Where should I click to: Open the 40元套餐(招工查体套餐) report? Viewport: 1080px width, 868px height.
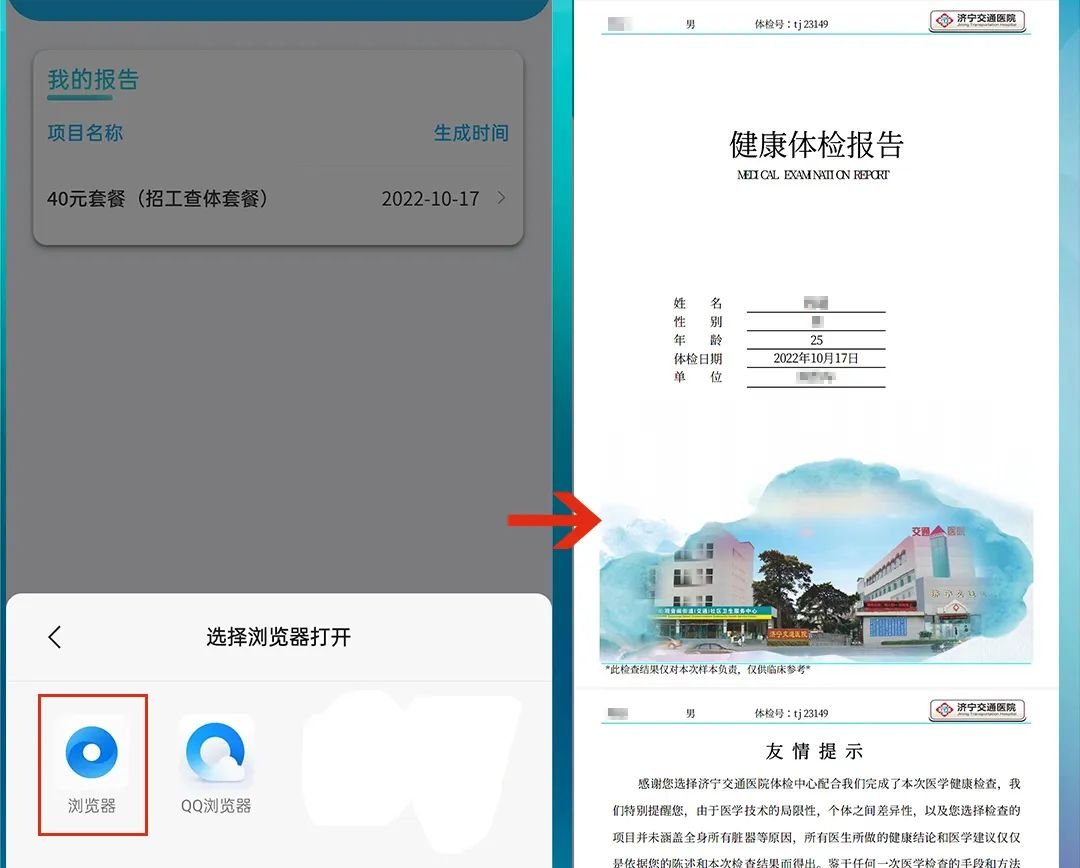coord(158,199)
